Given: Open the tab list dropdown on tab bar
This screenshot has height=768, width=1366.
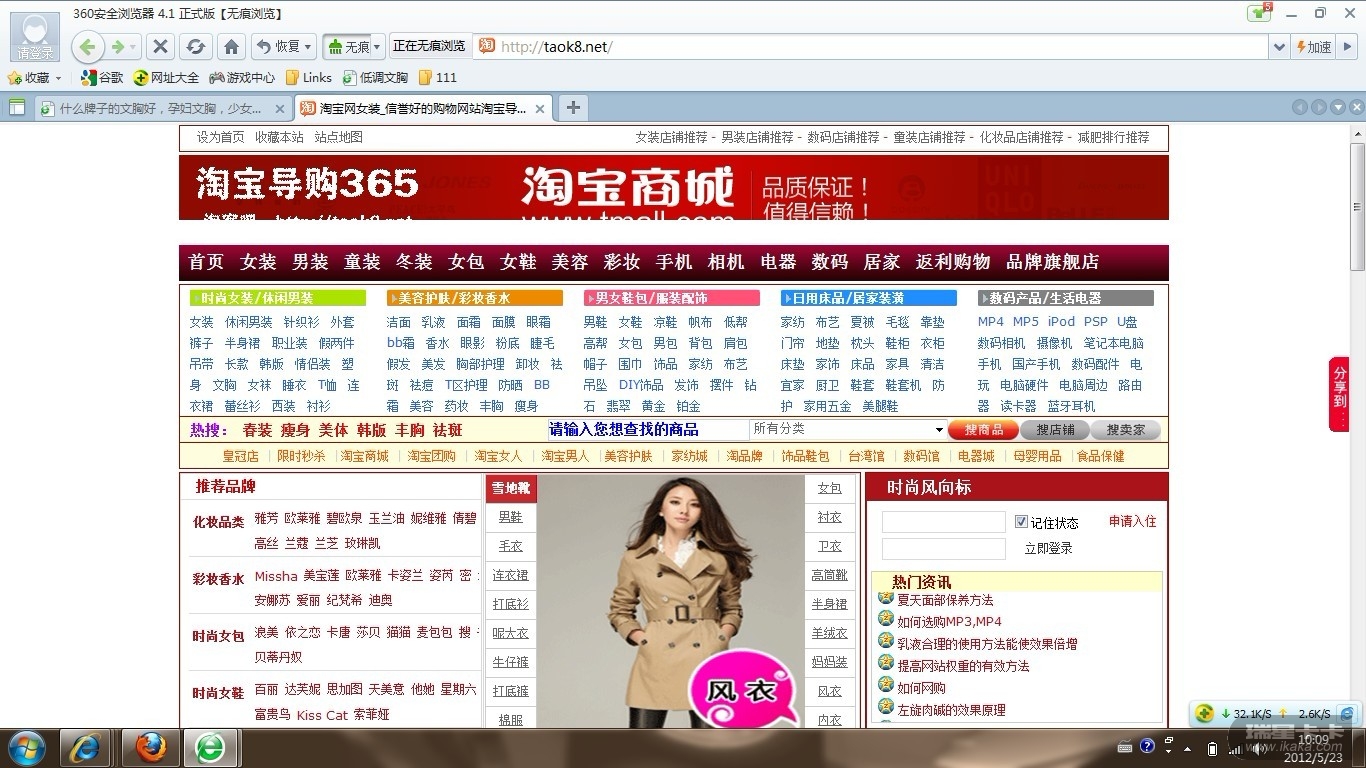Looking at the screenshot, I should click(x=1338, y=107).
